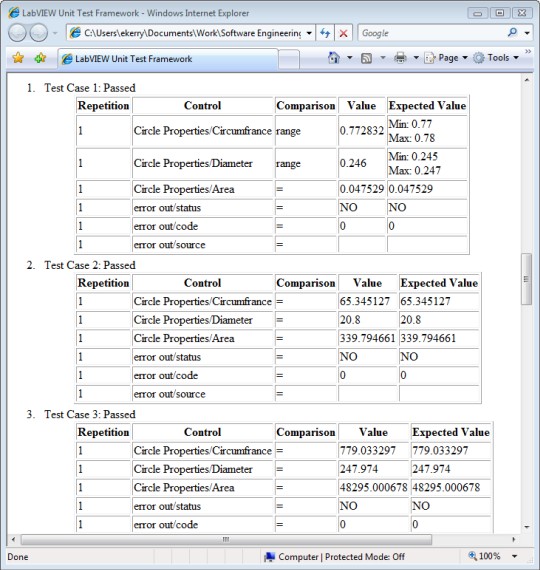
Task: Open the search provider options dropdown
Action: (x=527, y=33)
